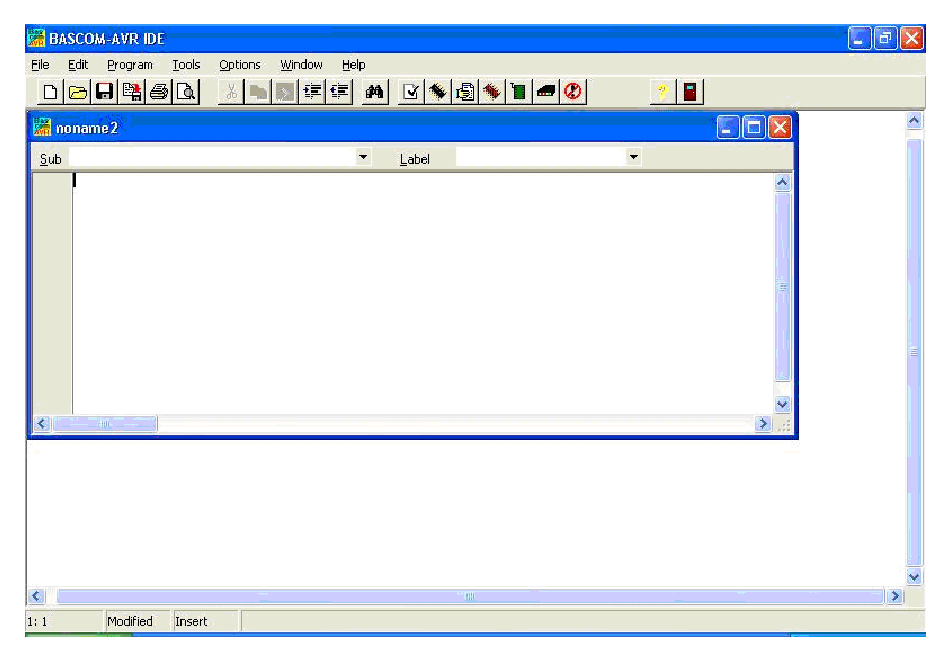Click the editor horizontal scrollbar right arrow
This screenshot has width=948, height=660.
tap(763, 424)
